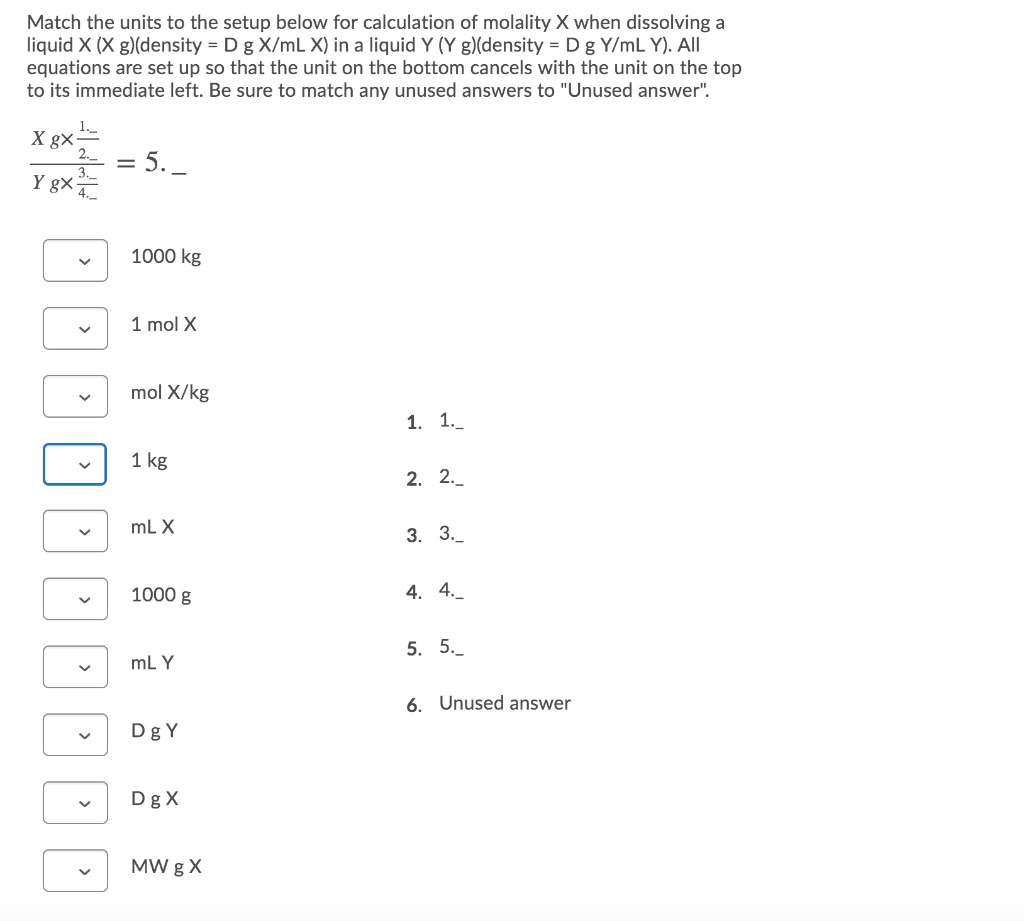Open the dropdown next to "mL X"
This screenshot has height=921, width=1024.
[x=75, y=531]
